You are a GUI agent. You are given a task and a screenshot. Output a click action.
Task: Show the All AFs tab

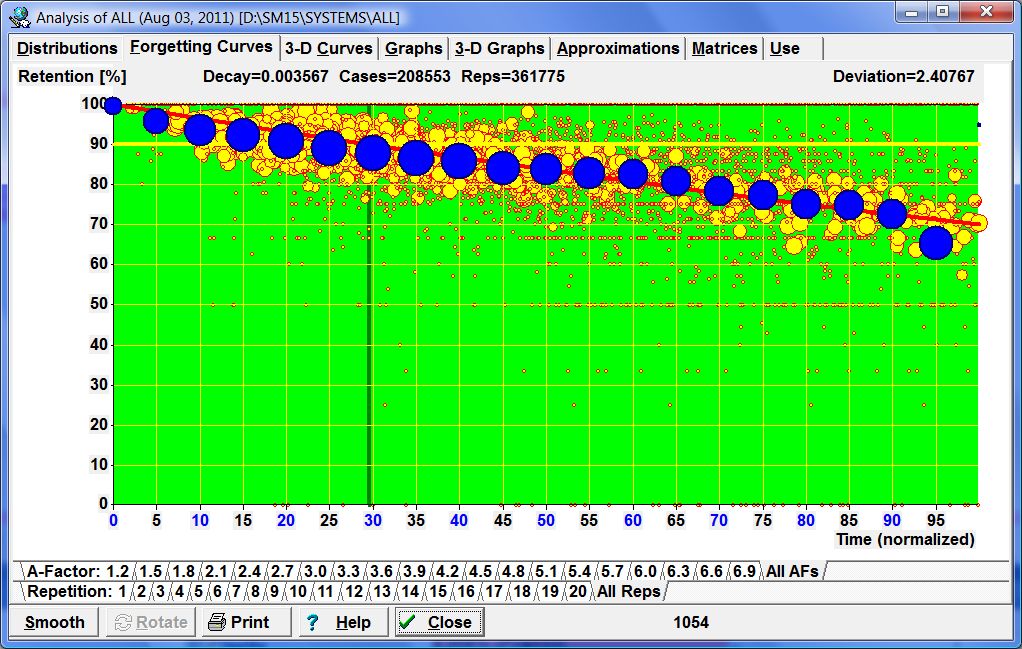coord(792,571)
